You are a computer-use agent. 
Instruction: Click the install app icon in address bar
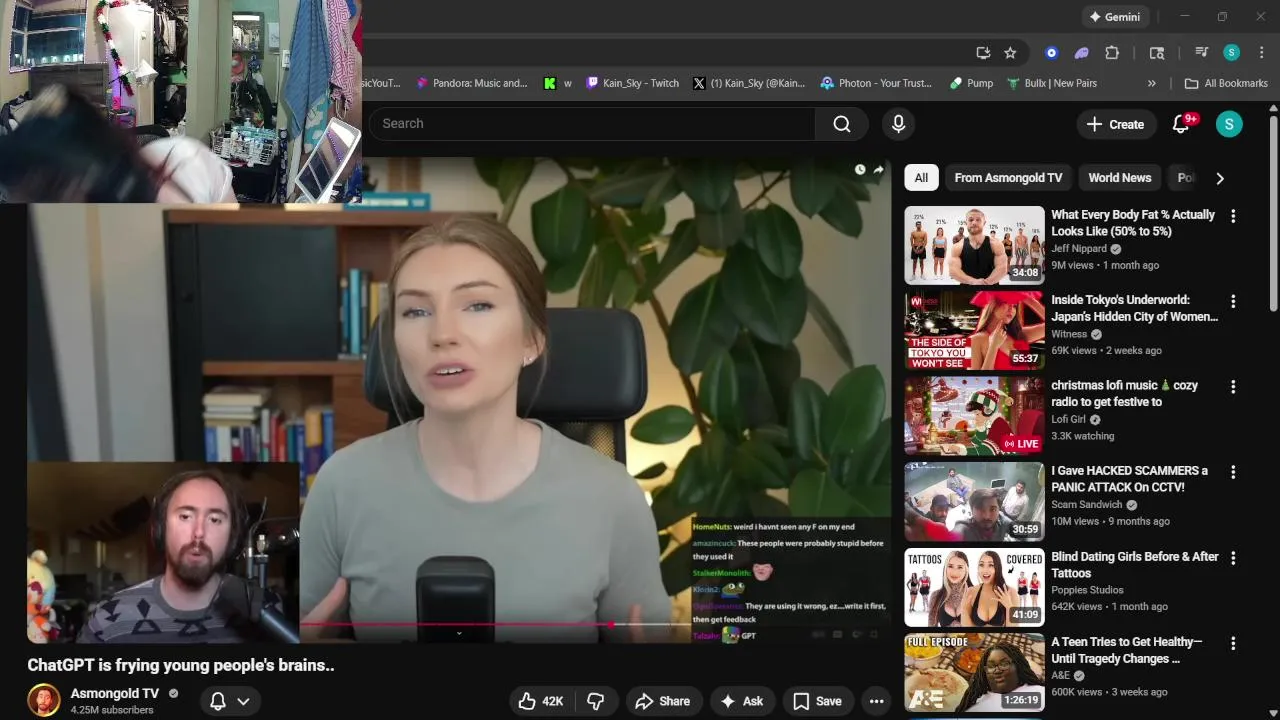tap(983, 53)
